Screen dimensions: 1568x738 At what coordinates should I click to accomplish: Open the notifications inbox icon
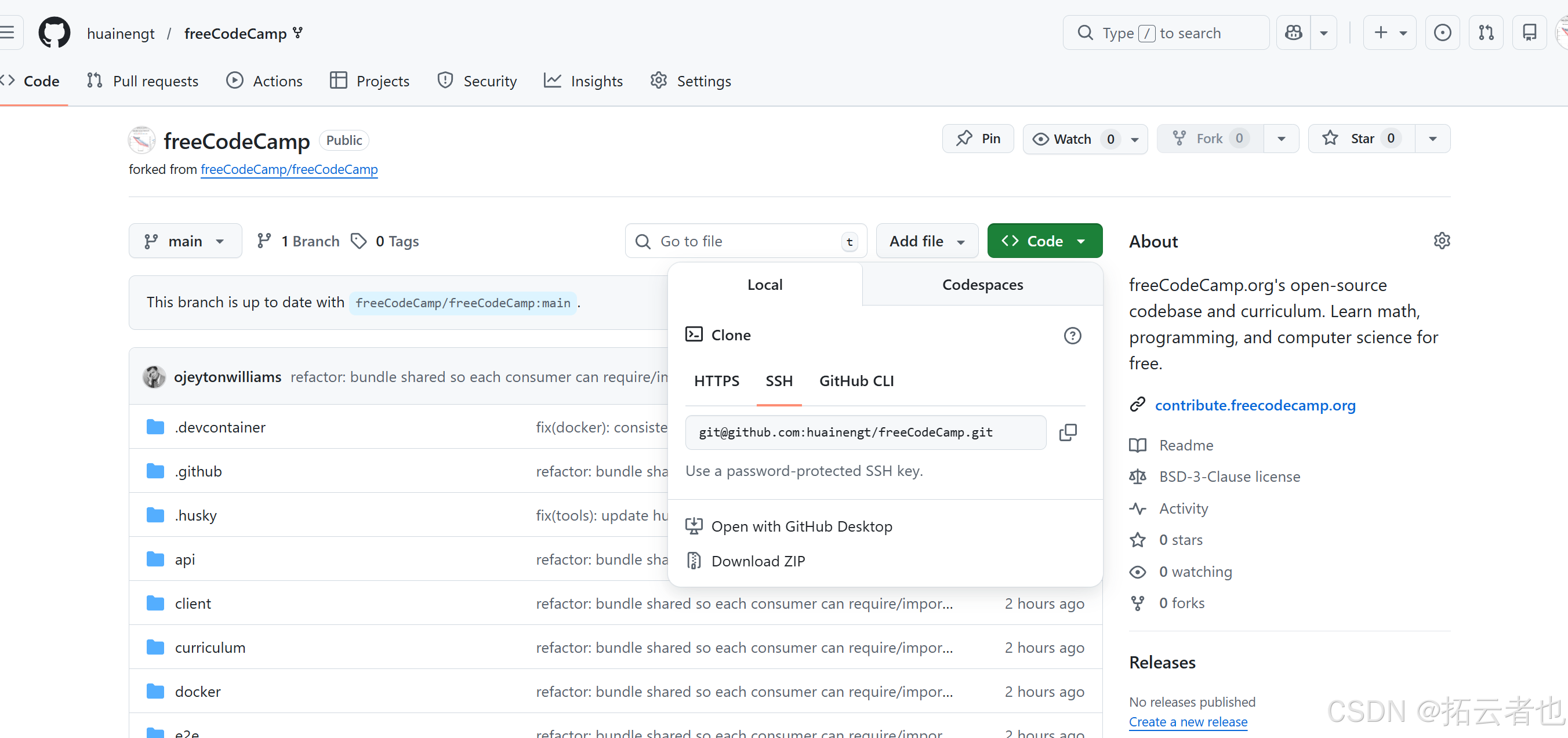1529,33
